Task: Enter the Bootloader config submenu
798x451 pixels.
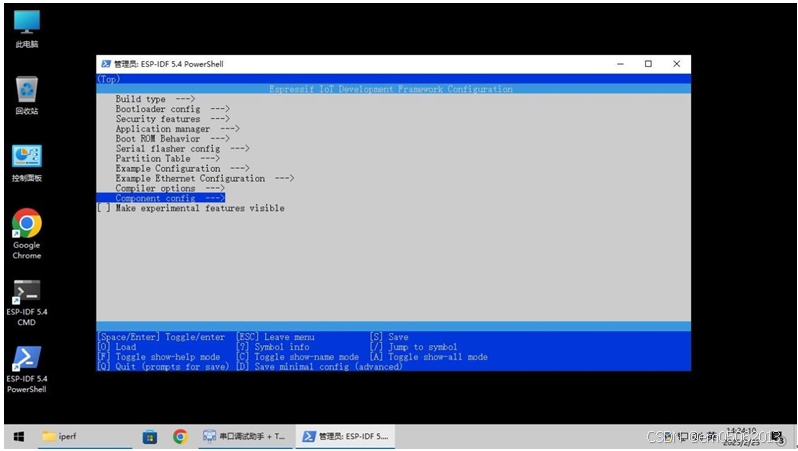Action: point(173,109)
